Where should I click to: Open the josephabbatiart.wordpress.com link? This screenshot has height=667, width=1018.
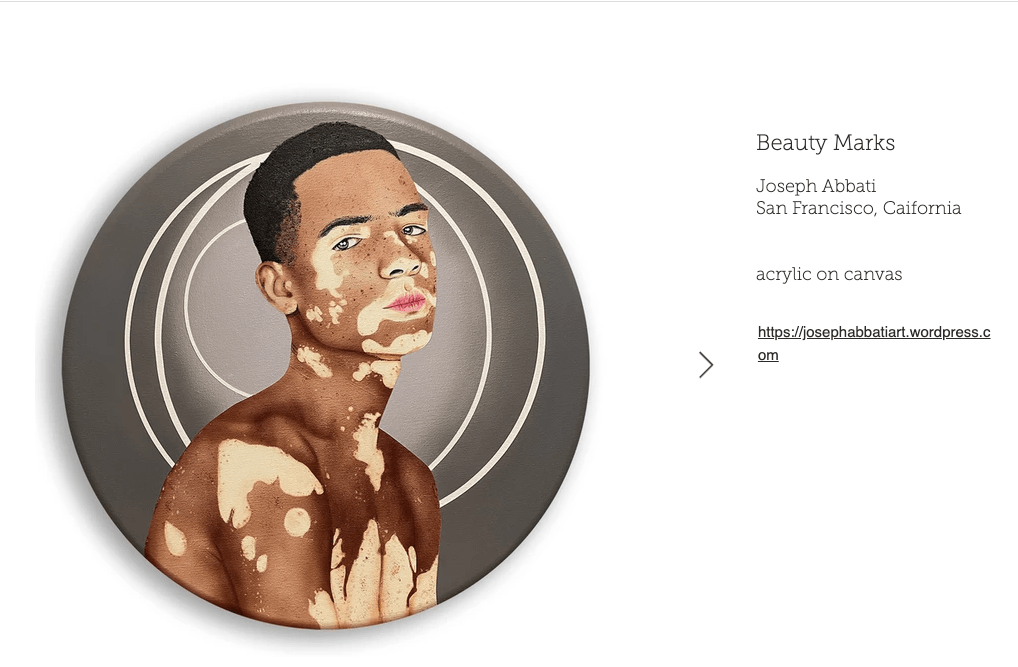[873, 332]
